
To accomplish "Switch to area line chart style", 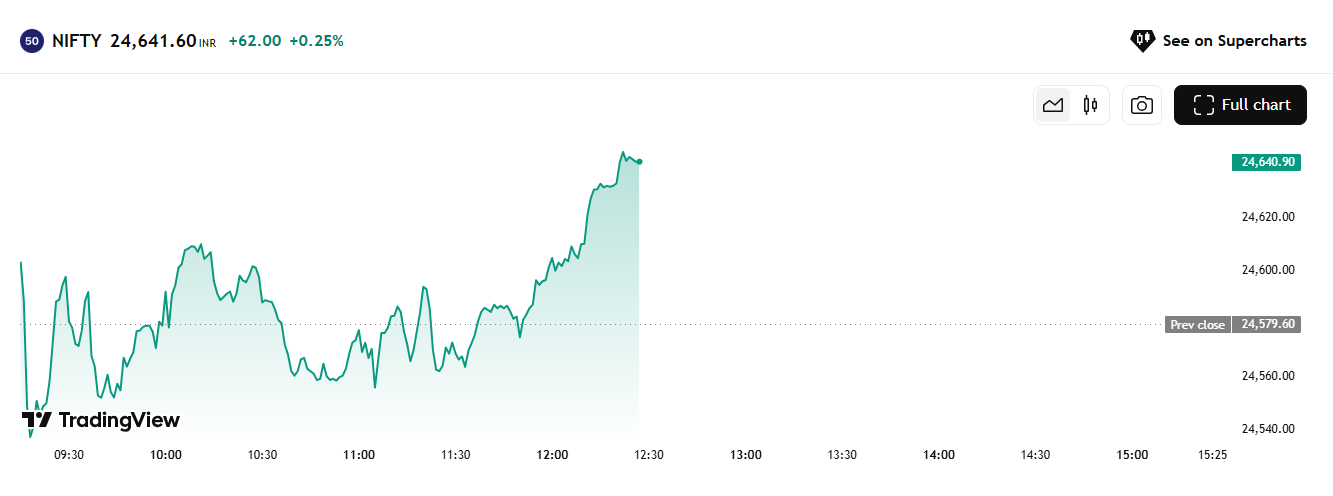I will click(1052, 105).
